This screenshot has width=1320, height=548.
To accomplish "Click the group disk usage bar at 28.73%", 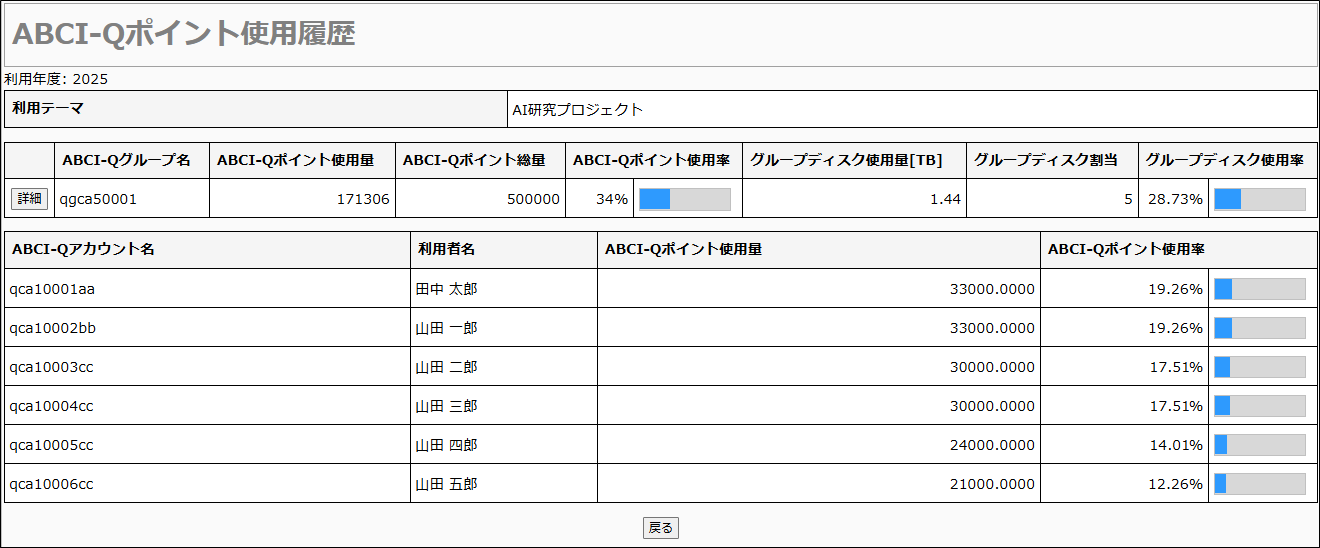I will (x=1259, y=199).
